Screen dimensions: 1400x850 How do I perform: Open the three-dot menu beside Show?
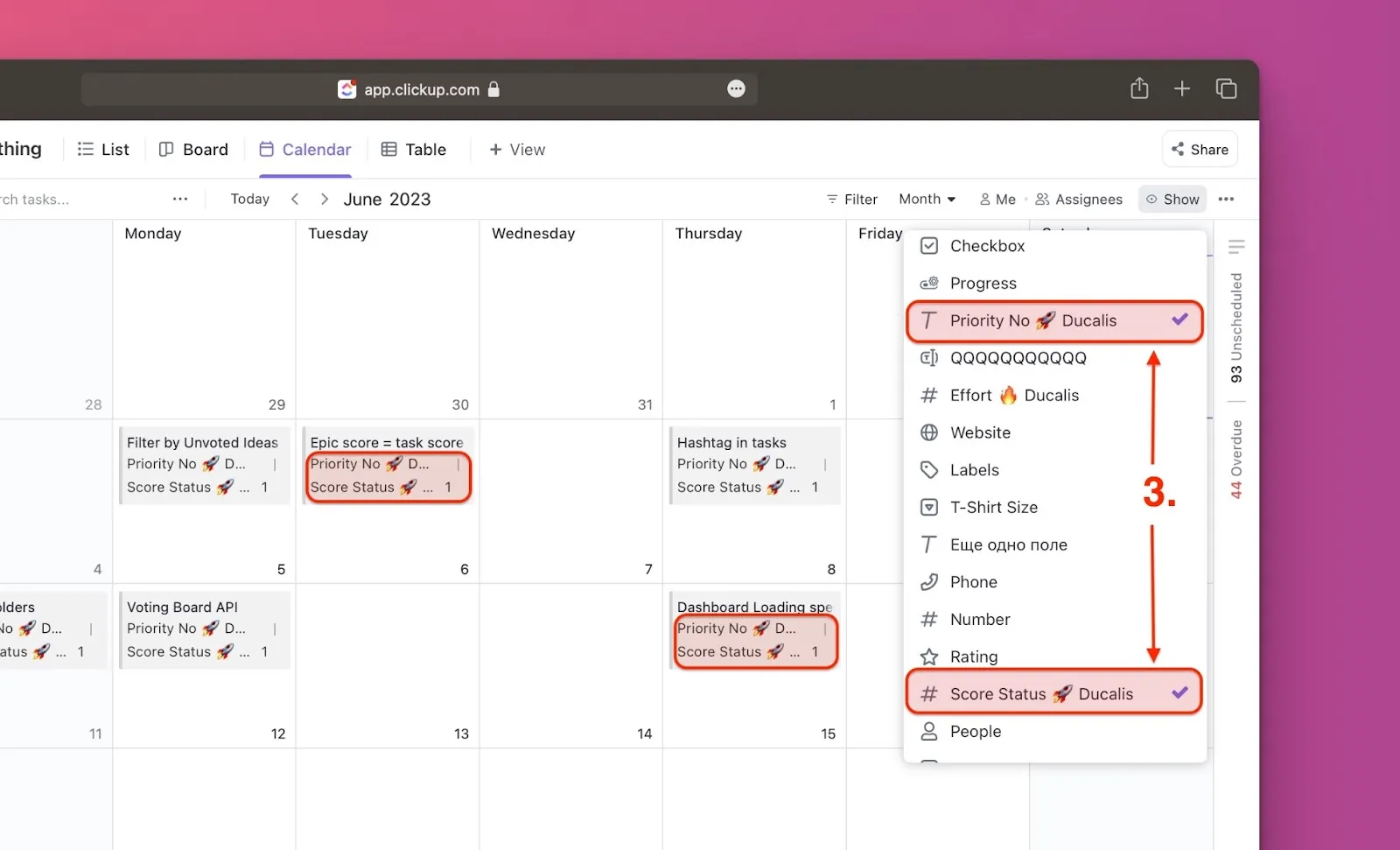pos(1226,200)
